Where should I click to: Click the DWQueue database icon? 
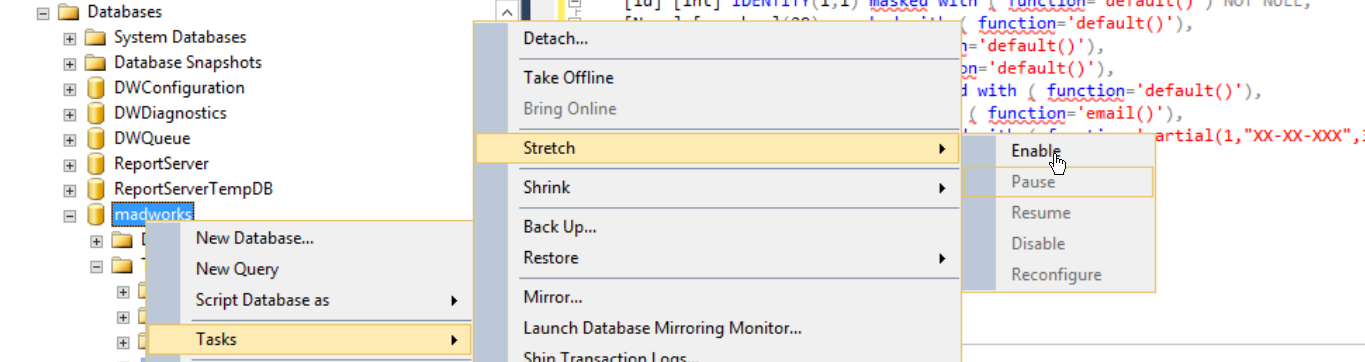[x=96, y=138]
